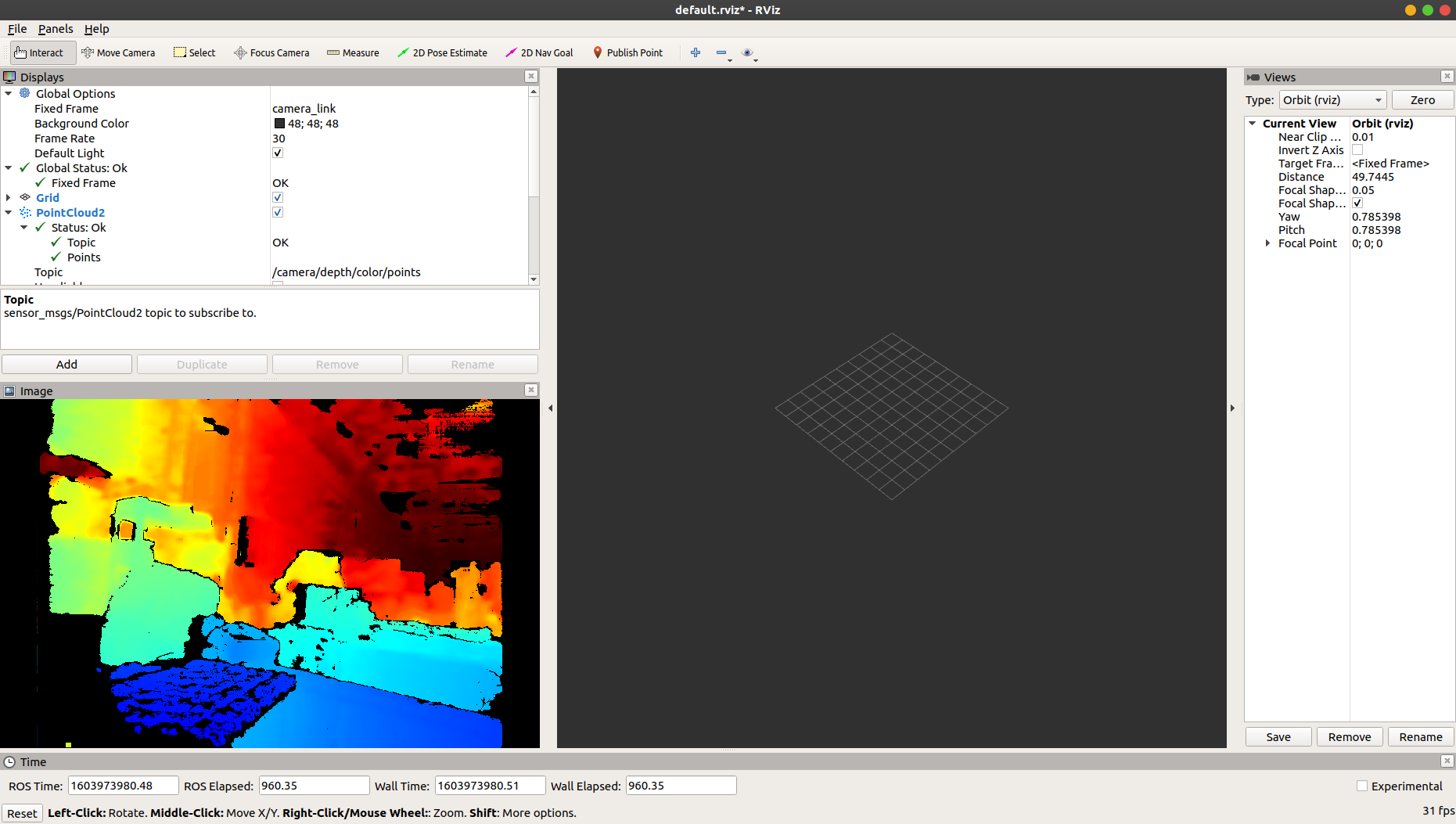Toggle the PointCloud2 display visibility
This screenshot has width=1456, height=824.
coord(278,212)
